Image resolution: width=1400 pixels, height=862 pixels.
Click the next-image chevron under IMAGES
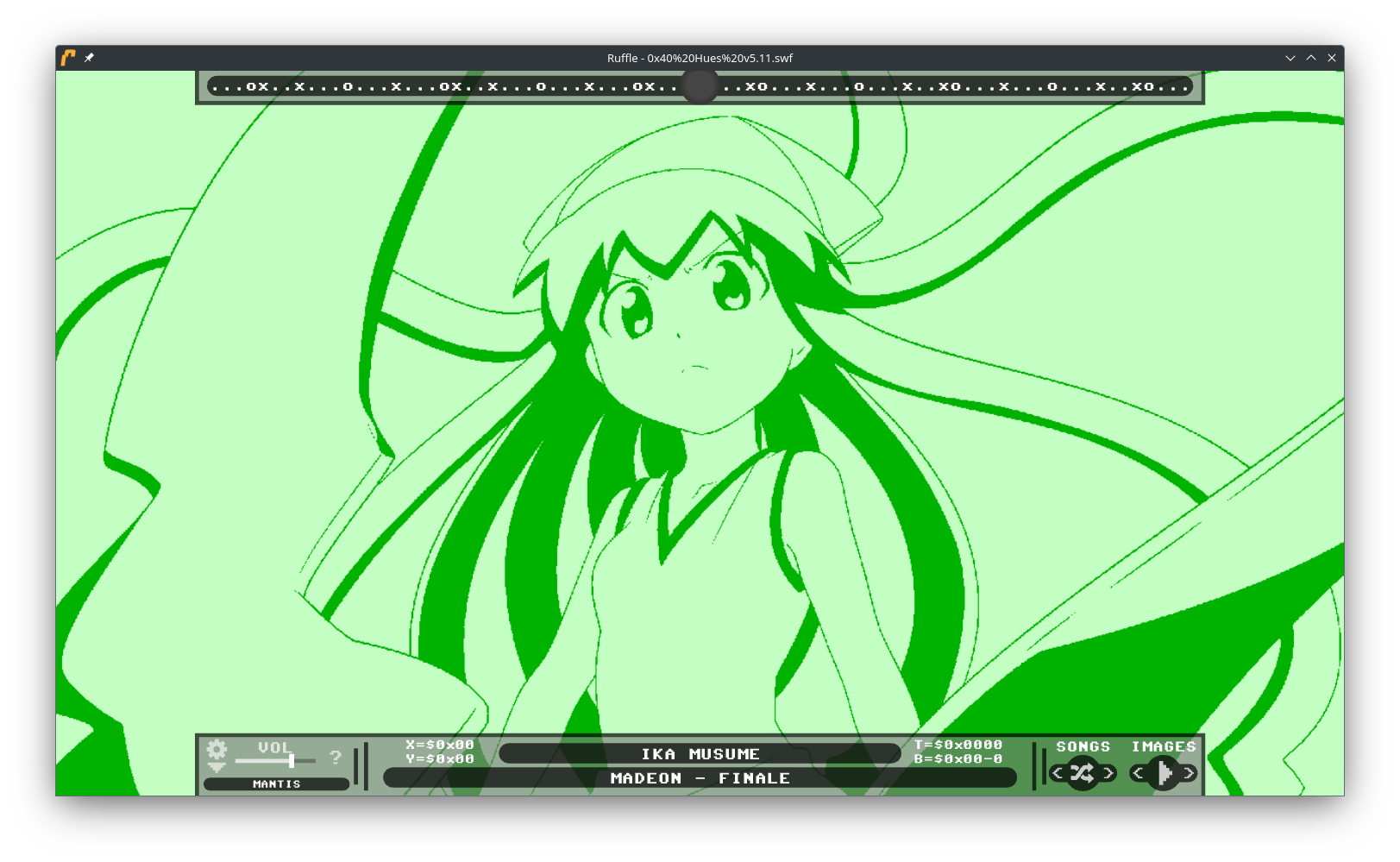(1188, 772)
